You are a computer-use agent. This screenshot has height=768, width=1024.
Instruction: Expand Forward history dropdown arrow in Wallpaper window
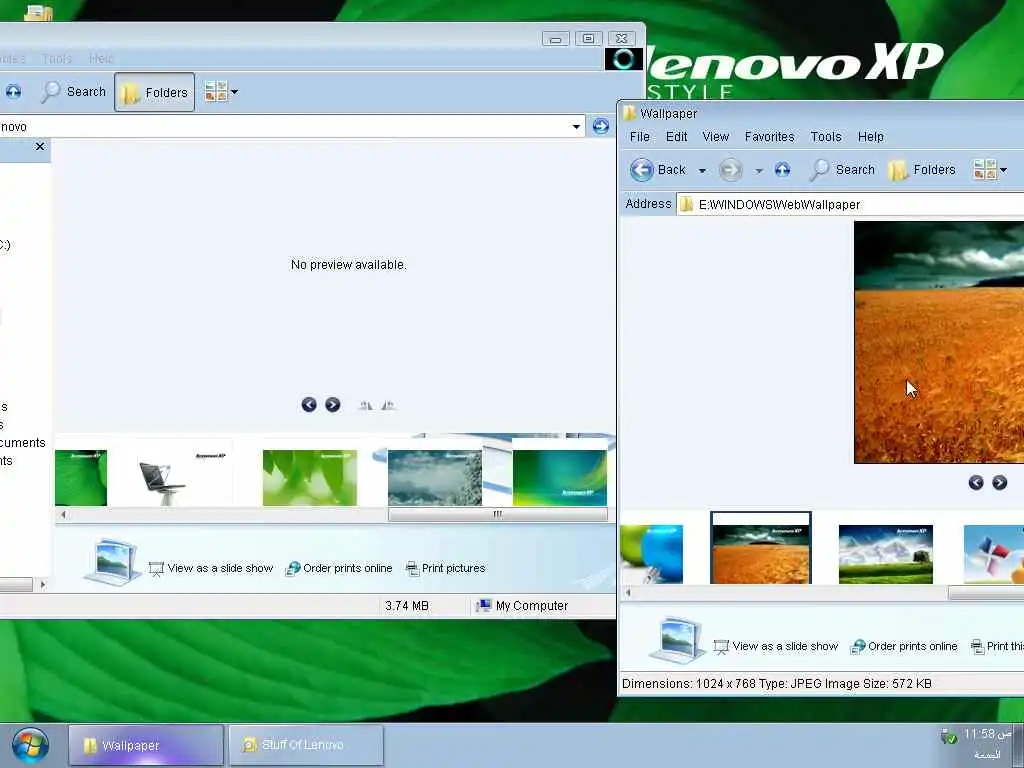coord(759,171)
